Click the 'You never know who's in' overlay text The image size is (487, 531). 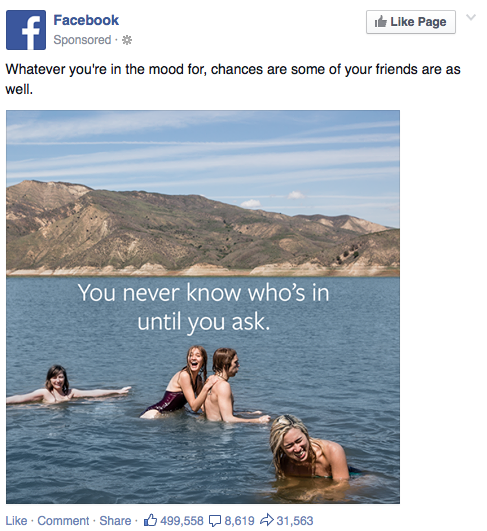203,292
